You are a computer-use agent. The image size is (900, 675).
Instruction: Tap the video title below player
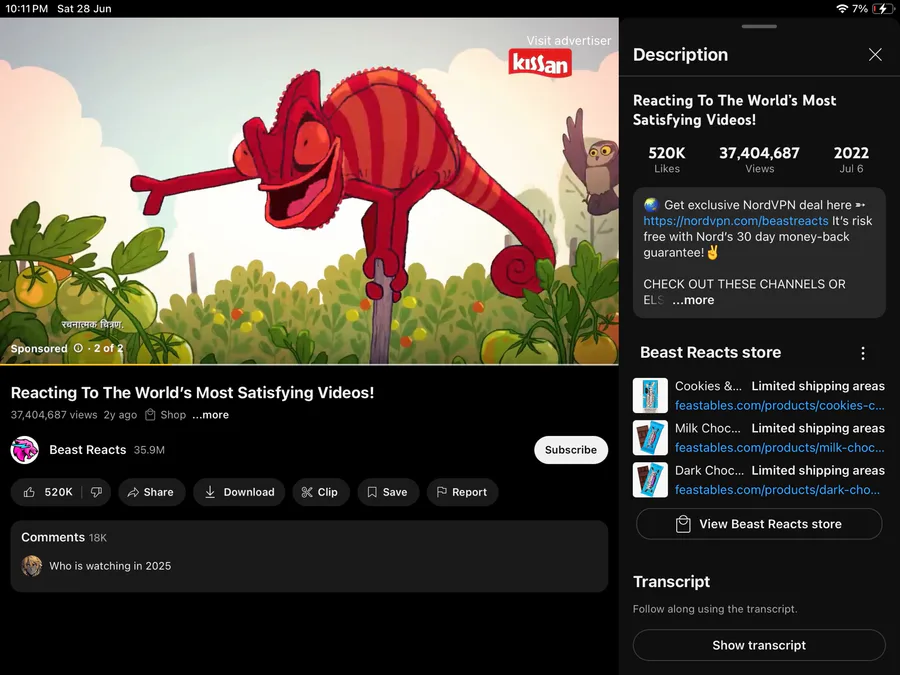point(192,393)
